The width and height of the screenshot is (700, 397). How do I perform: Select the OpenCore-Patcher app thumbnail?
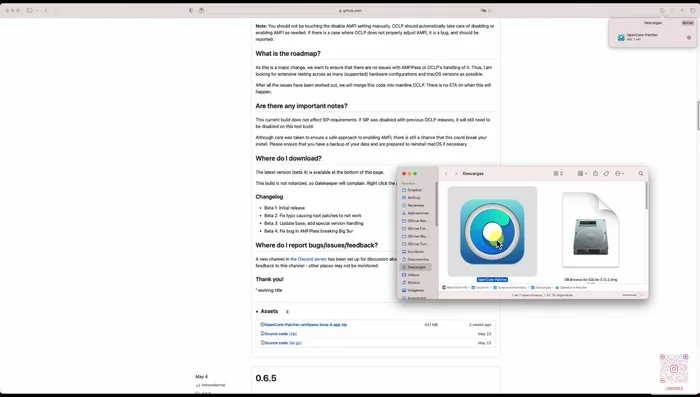(492, 231)
